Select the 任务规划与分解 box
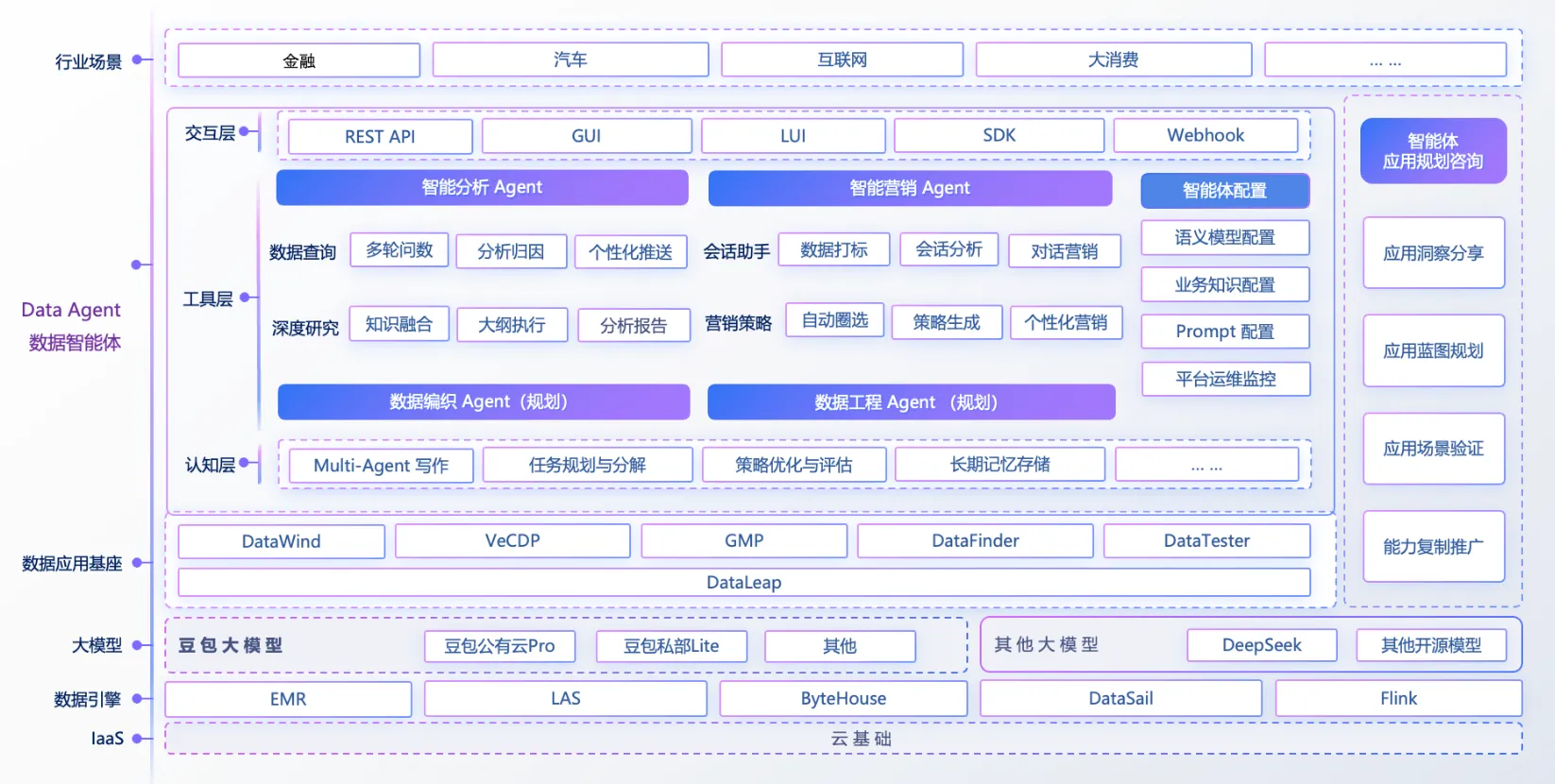This screenshot has width=1555, height=784. point(588,465)
